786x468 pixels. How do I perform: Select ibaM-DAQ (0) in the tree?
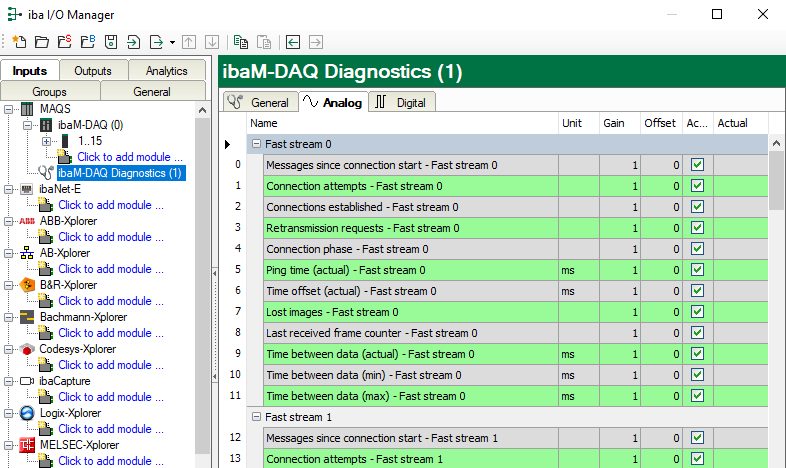tap(90, 125)
